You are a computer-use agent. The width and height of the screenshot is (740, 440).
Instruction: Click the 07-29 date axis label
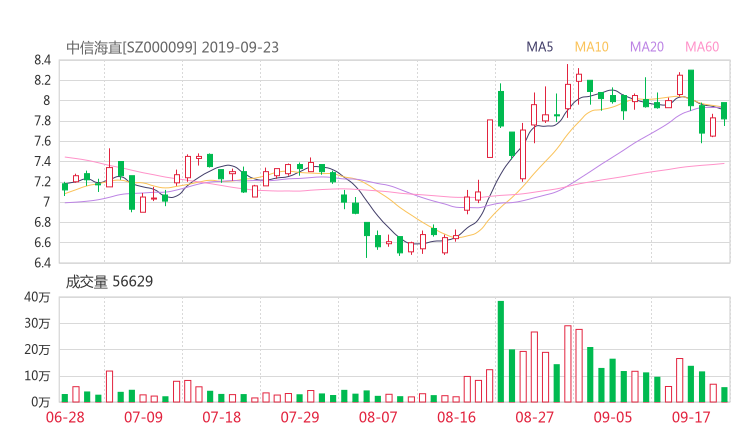coord(300,417)
